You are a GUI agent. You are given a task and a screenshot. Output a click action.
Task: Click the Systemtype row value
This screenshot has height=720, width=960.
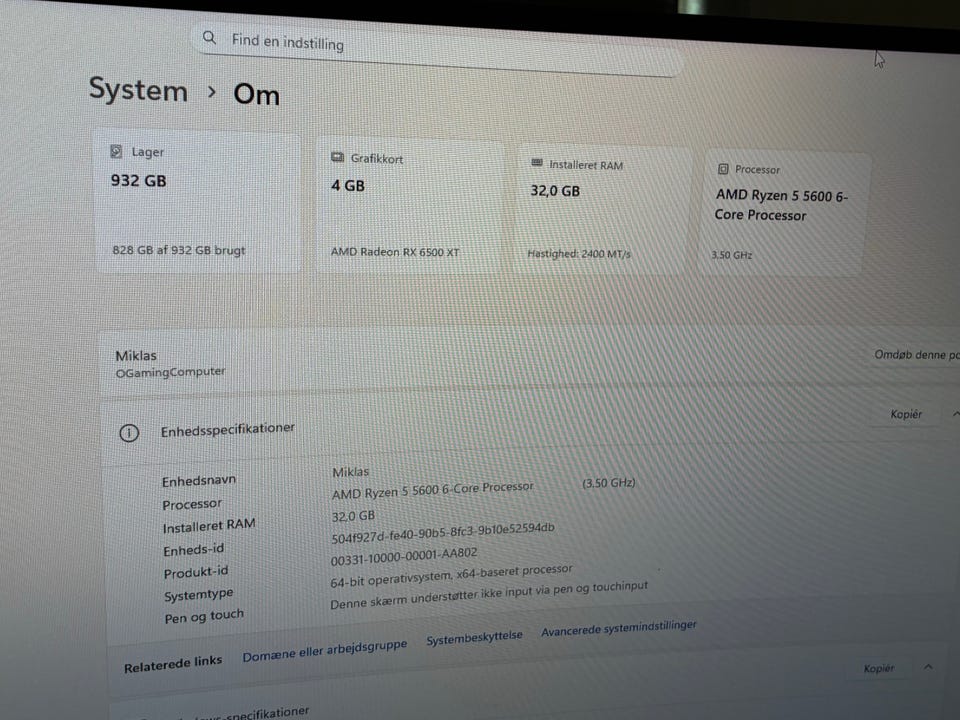[451, 576]
